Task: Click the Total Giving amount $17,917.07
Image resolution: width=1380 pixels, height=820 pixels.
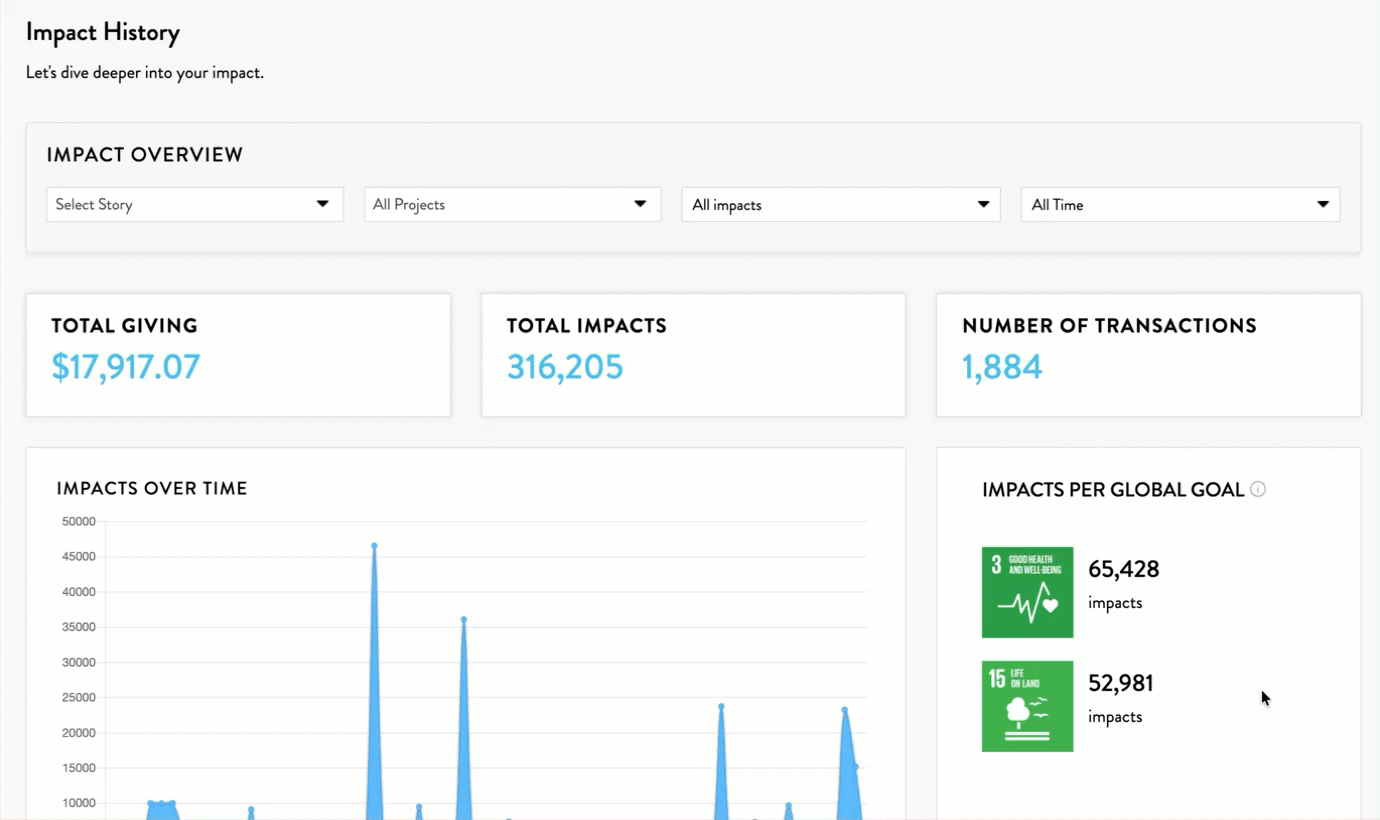Action: coord(126,367)
